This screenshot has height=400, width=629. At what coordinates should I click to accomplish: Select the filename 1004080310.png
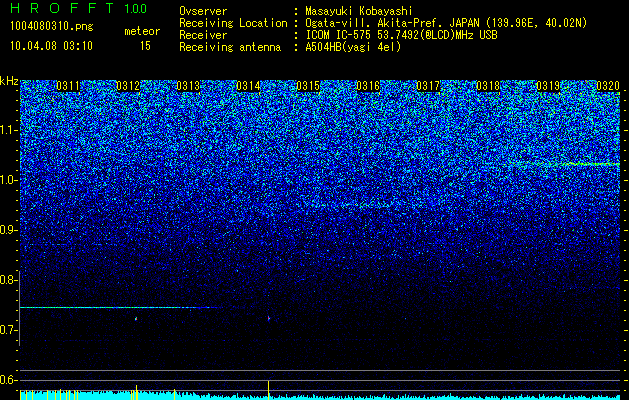click(52, 26)
